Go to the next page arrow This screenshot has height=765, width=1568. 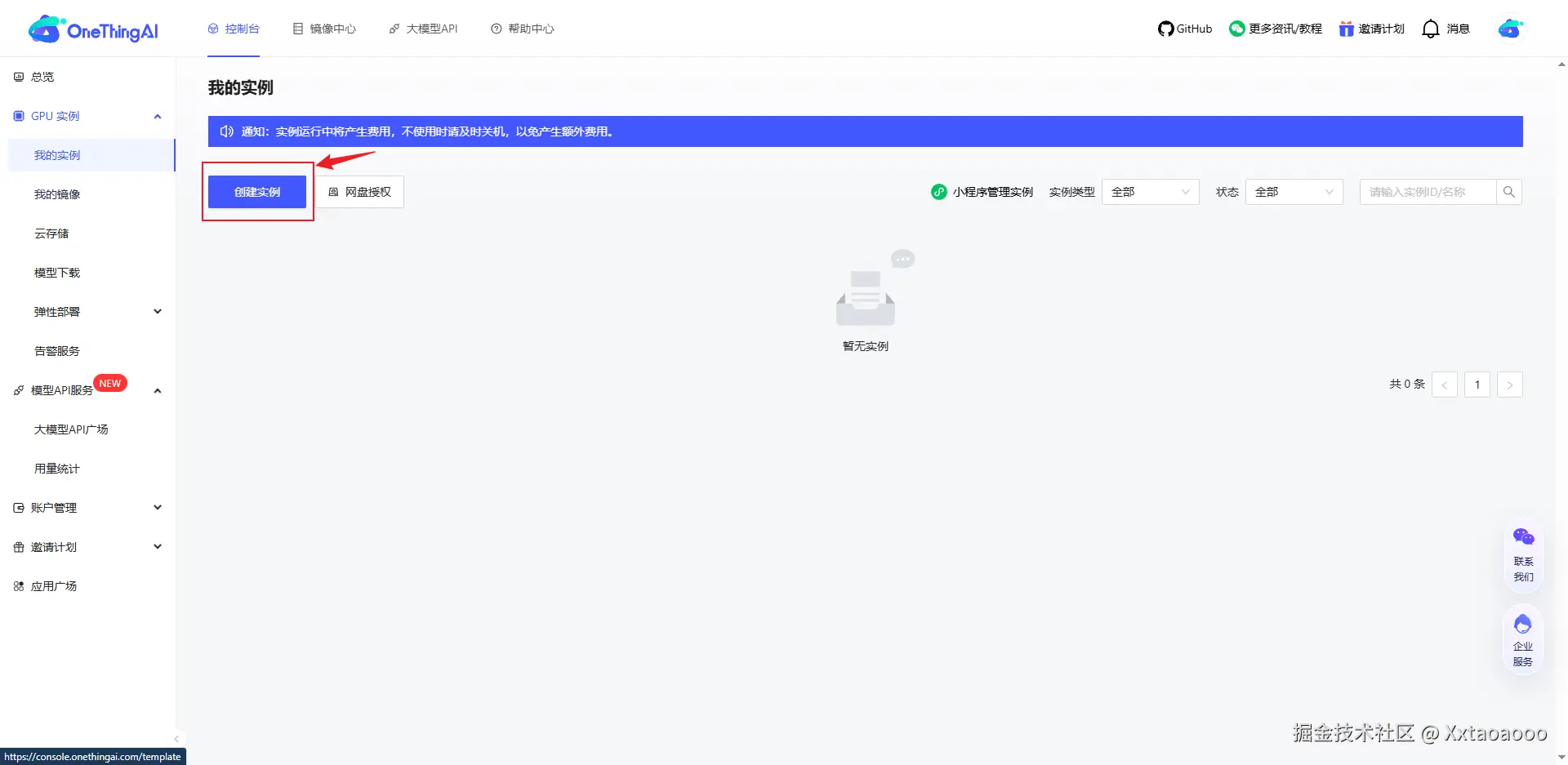click(1510, 385)
